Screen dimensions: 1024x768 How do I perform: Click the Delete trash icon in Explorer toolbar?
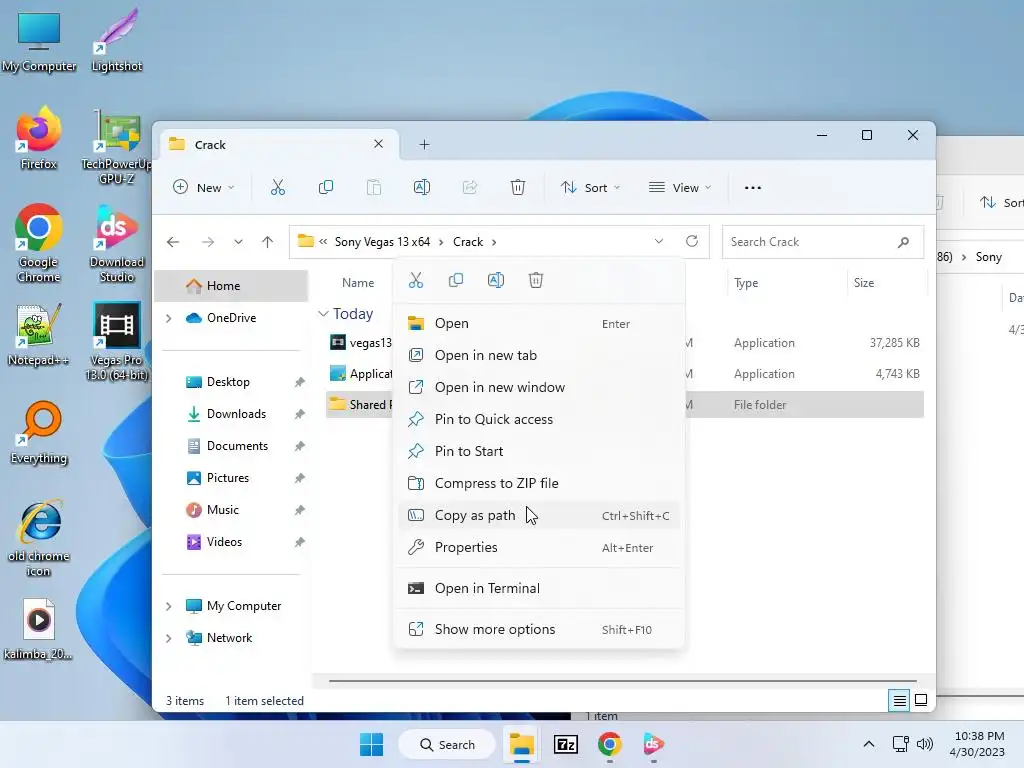pyautogui.click(x=517, y=187)
